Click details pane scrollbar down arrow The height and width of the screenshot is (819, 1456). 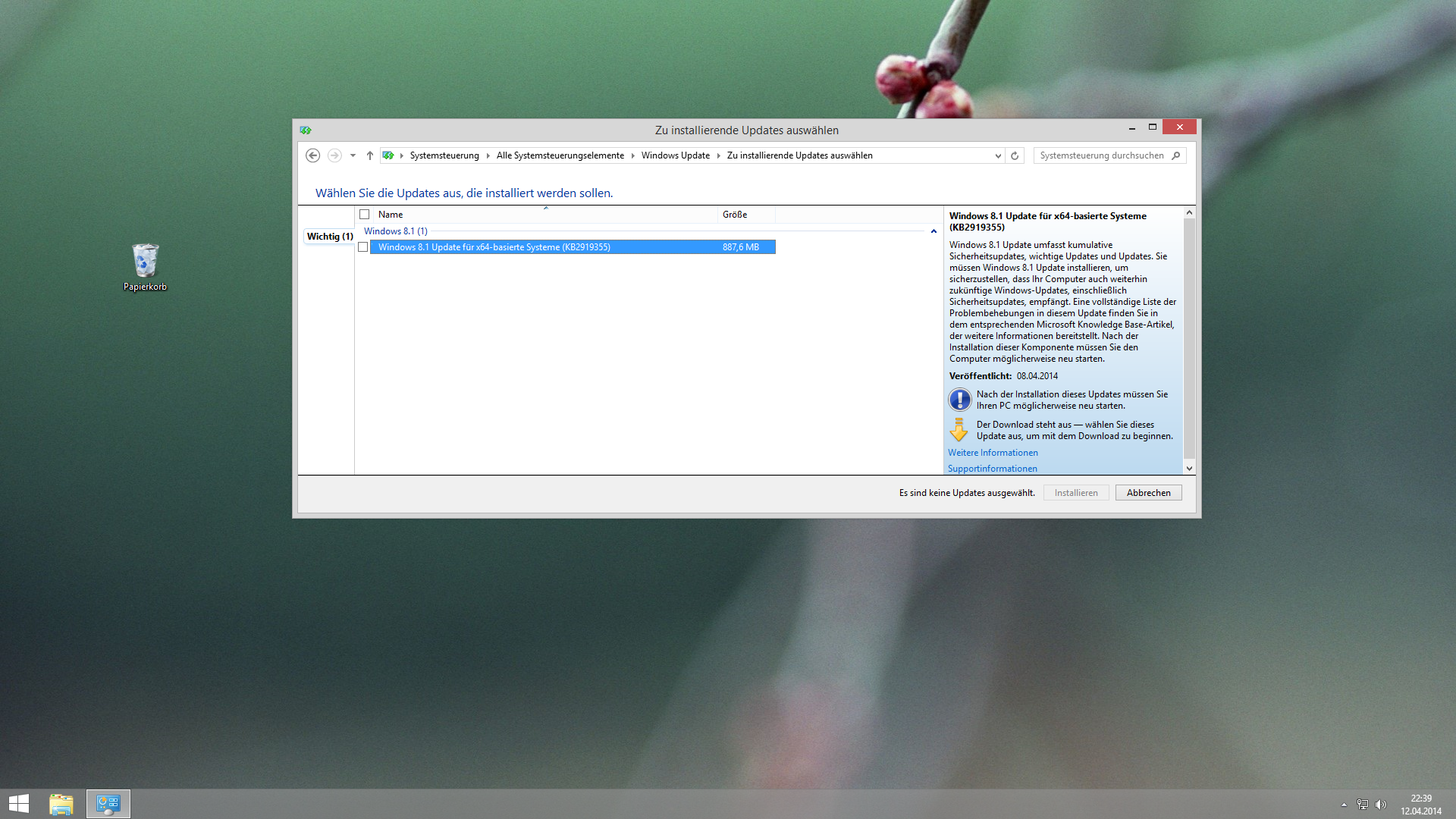click(1189, 469)
